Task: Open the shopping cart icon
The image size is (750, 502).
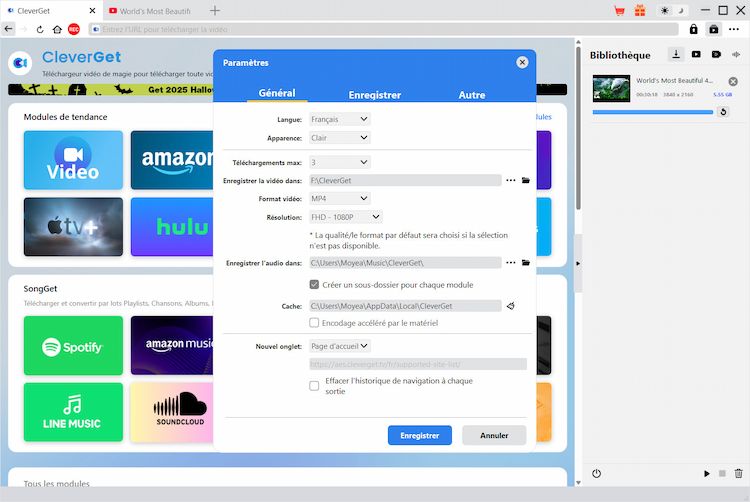Action: tap(619, 11)
